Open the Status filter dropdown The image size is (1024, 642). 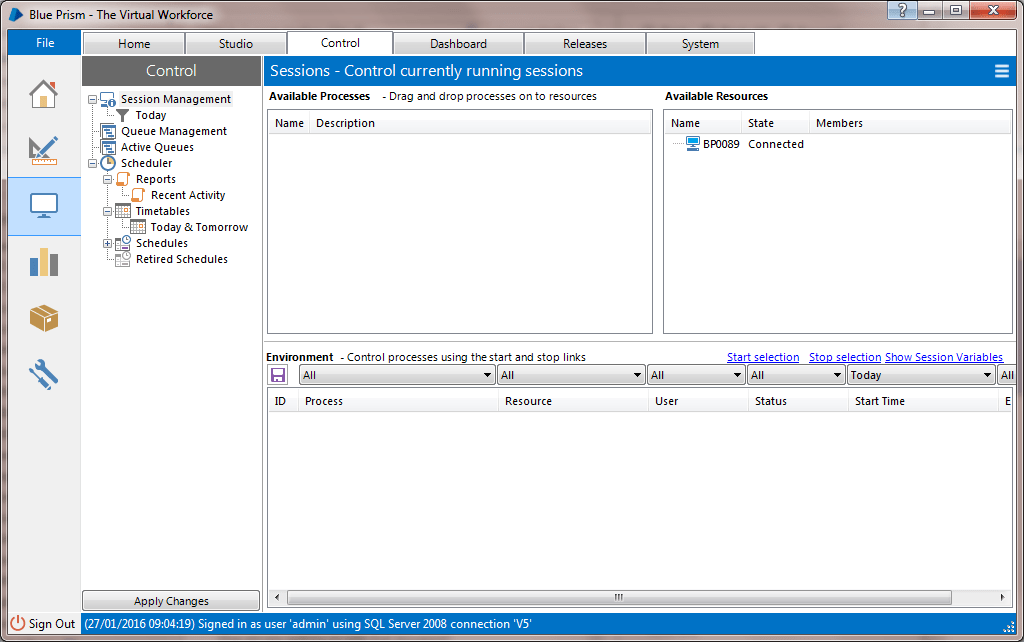[x=796, y=375]
